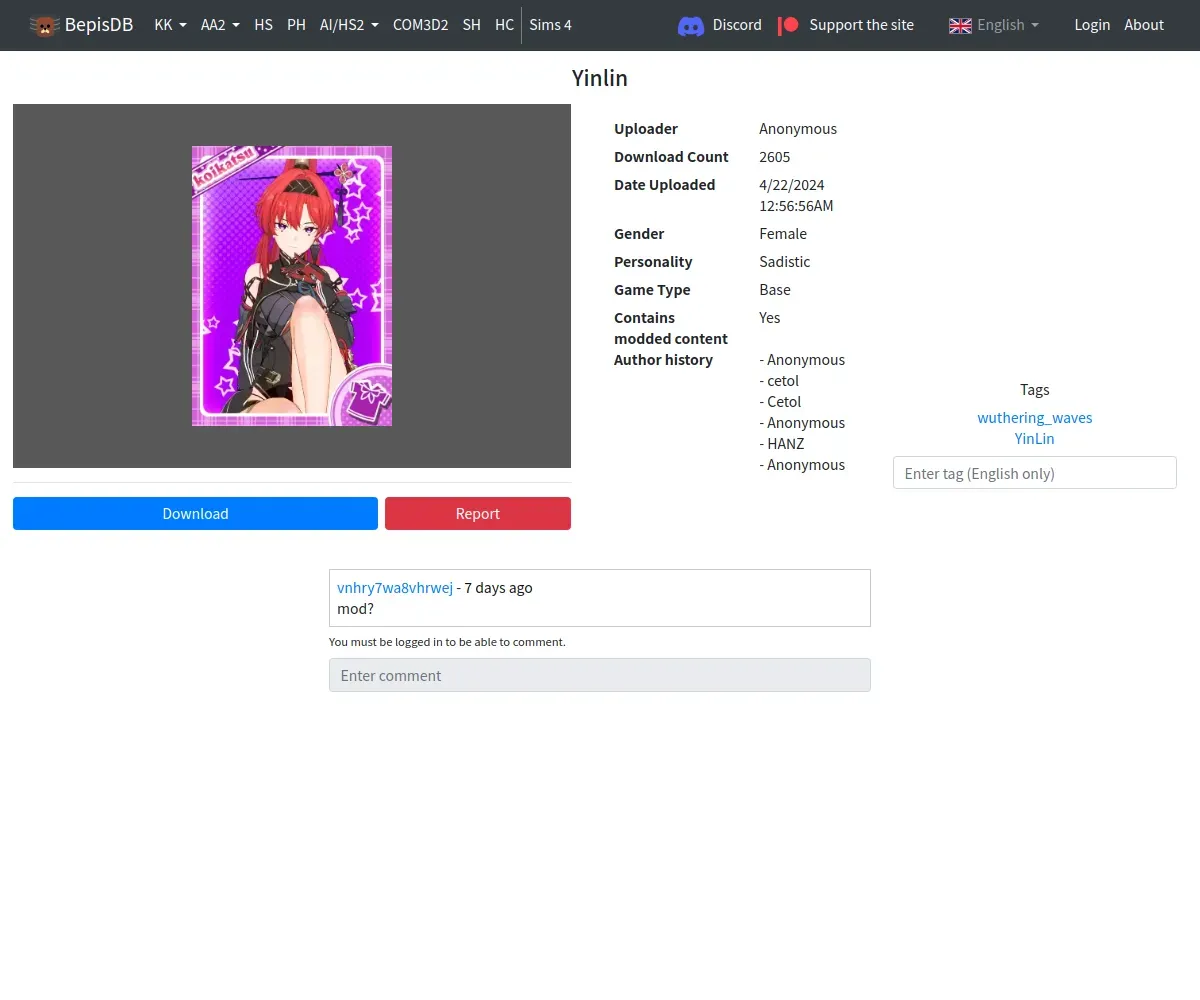Open the HC nav item

point(504,25)
